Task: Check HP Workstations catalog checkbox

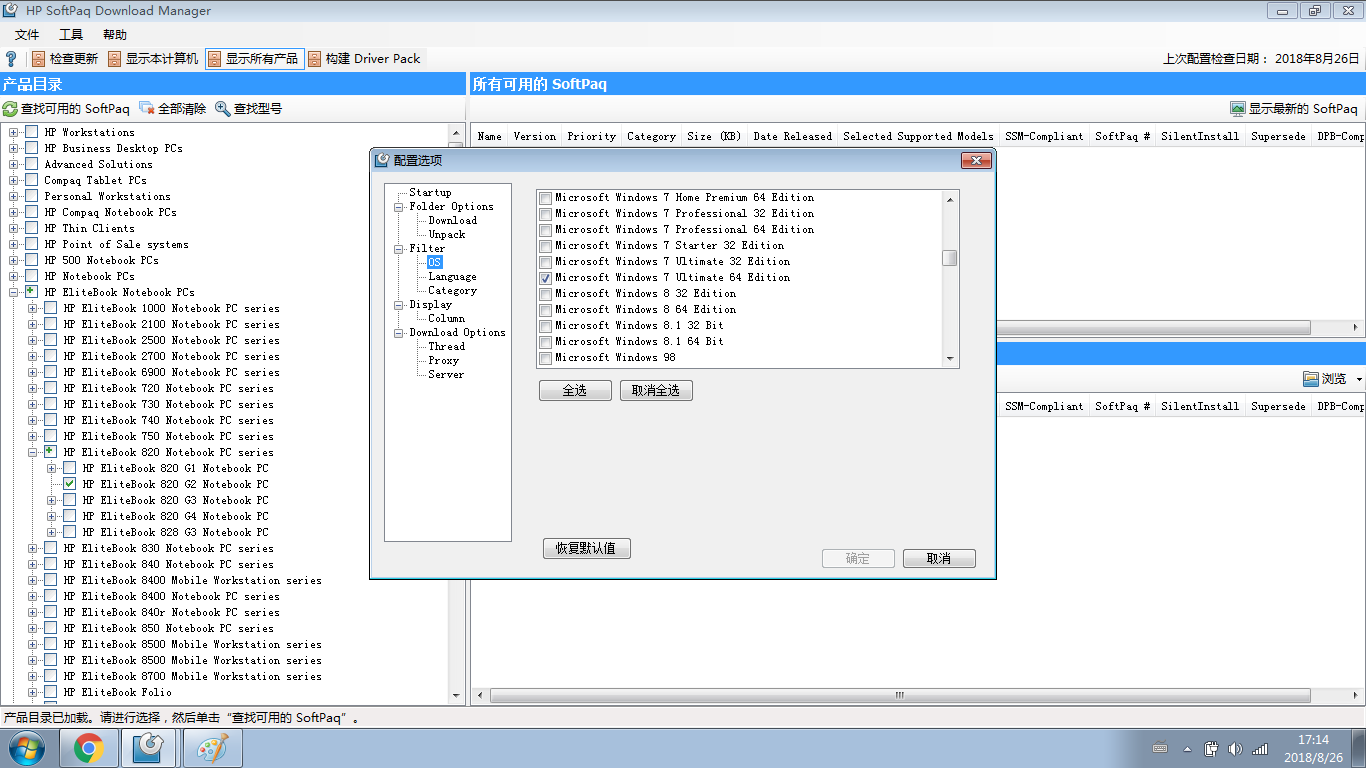Action: click(32, 132)
